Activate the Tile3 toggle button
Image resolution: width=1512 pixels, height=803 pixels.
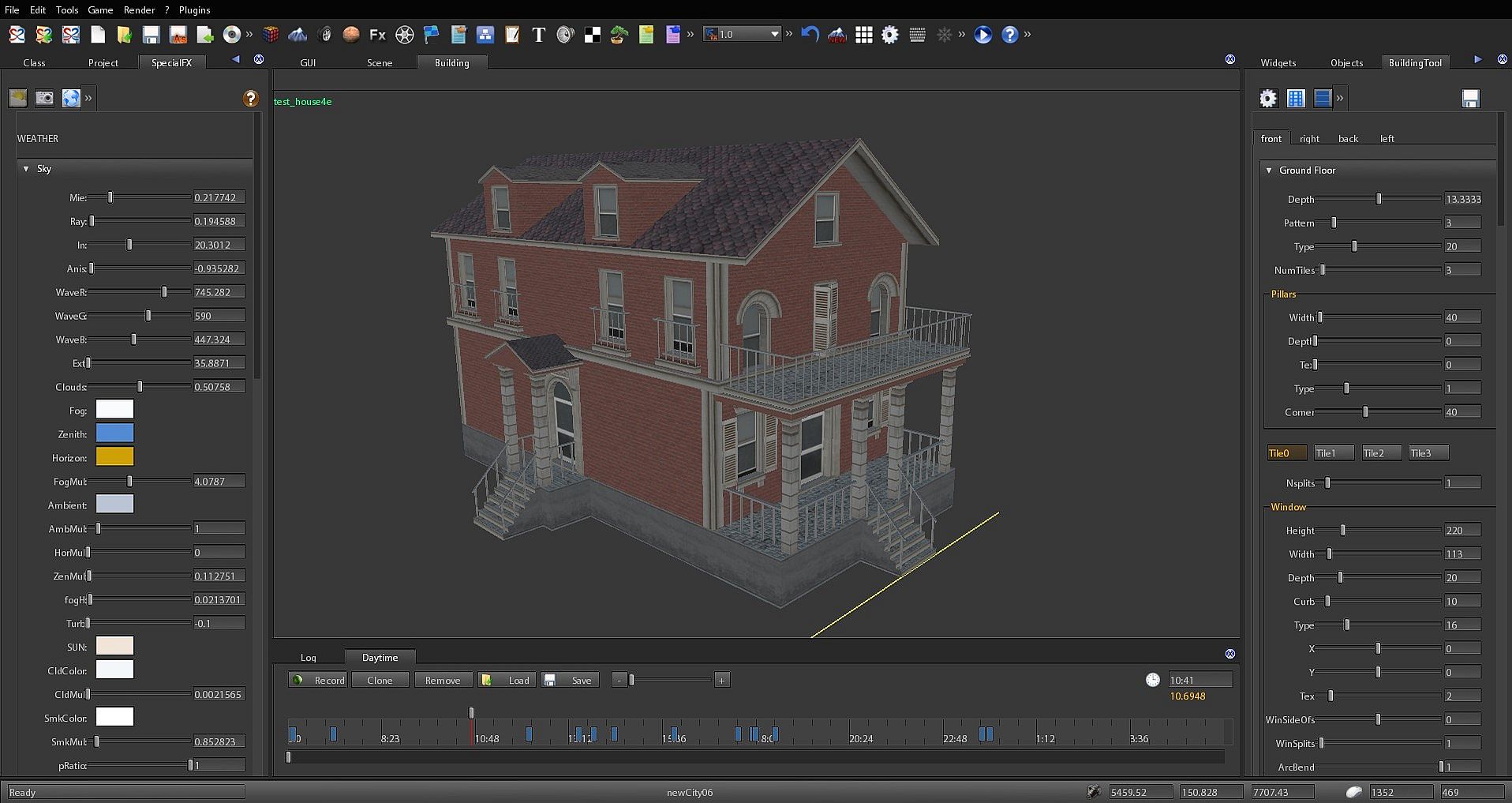click(1428, 453)
